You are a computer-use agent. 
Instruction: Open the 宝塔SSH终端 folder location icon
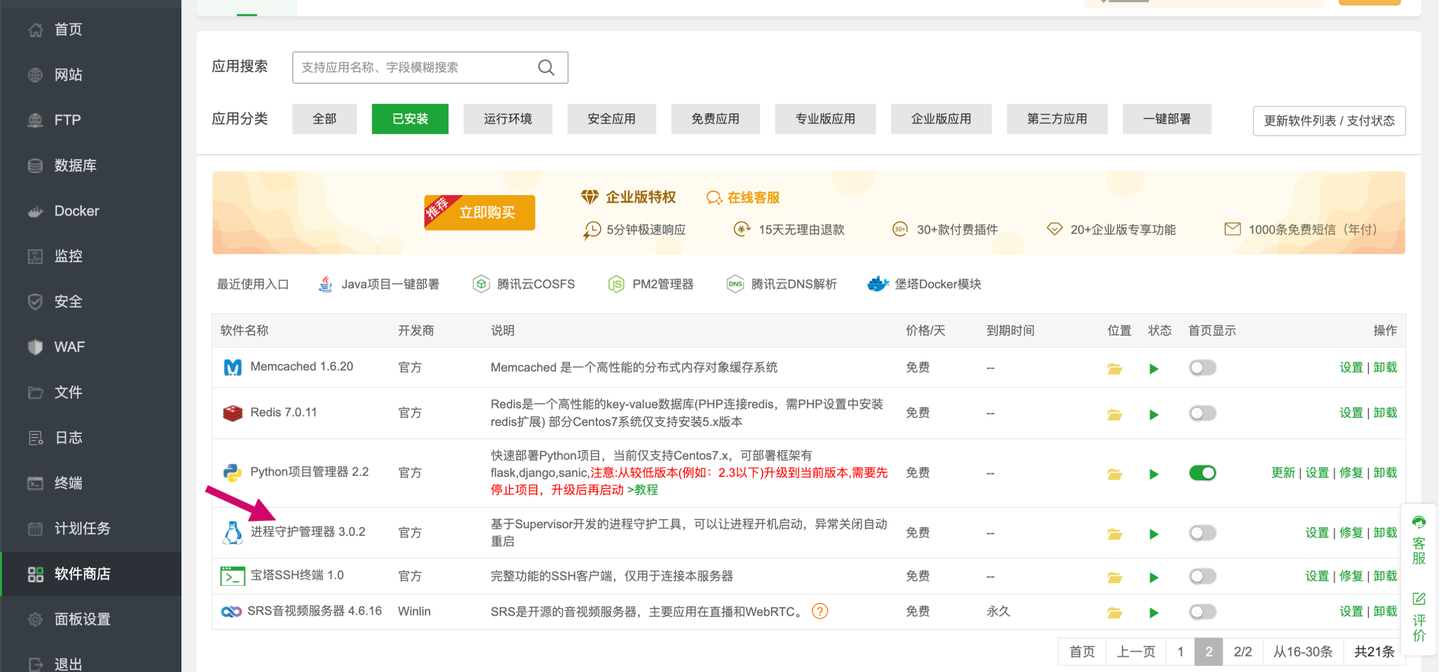1114,577
